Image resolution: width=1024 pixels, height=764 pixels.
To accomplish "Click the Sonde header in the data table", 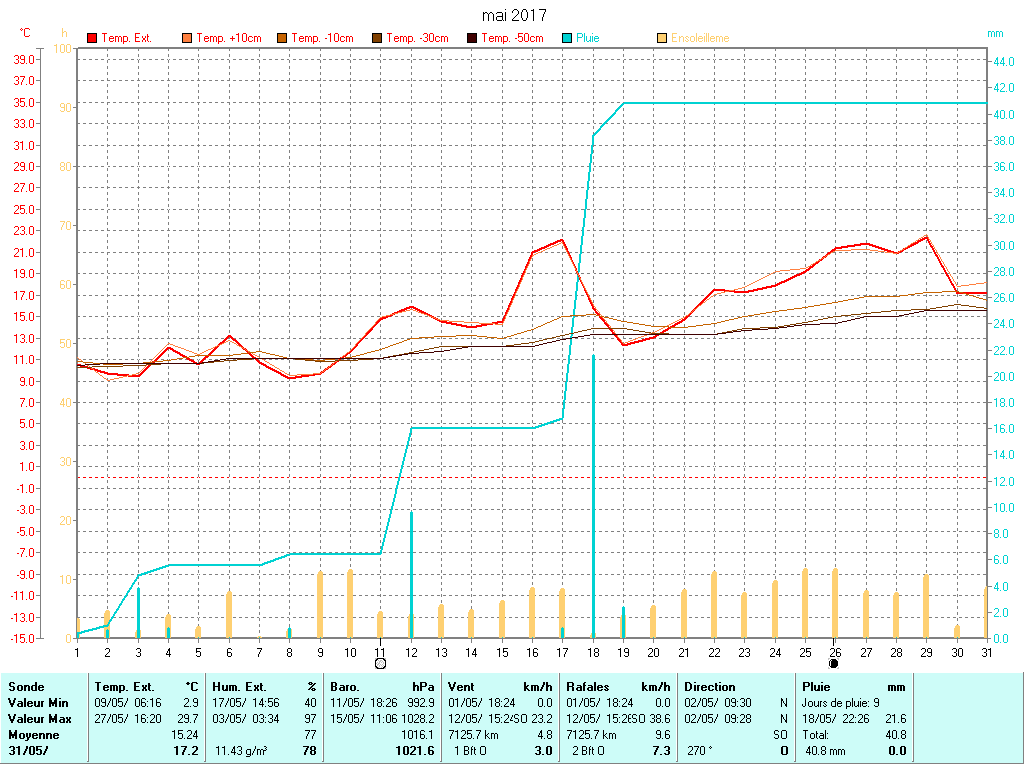I will click(26, 687).
